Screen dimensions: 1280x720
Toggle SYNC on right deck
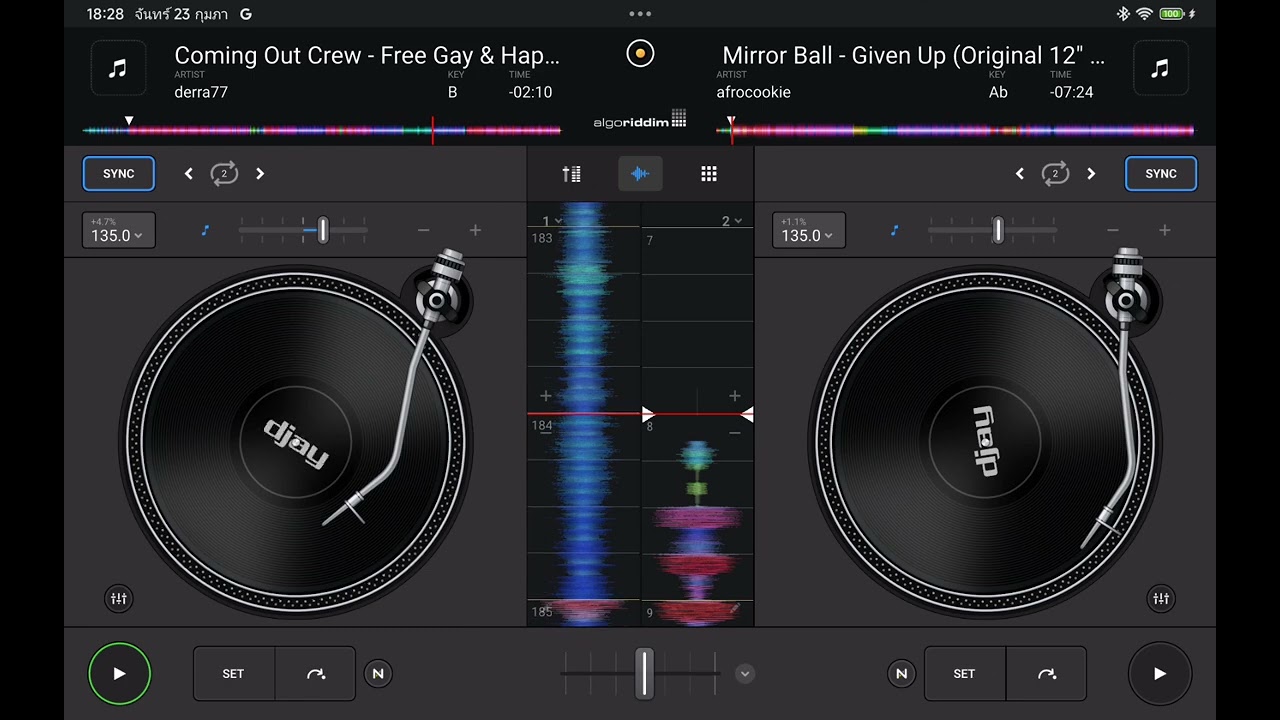click(1161, 173)
